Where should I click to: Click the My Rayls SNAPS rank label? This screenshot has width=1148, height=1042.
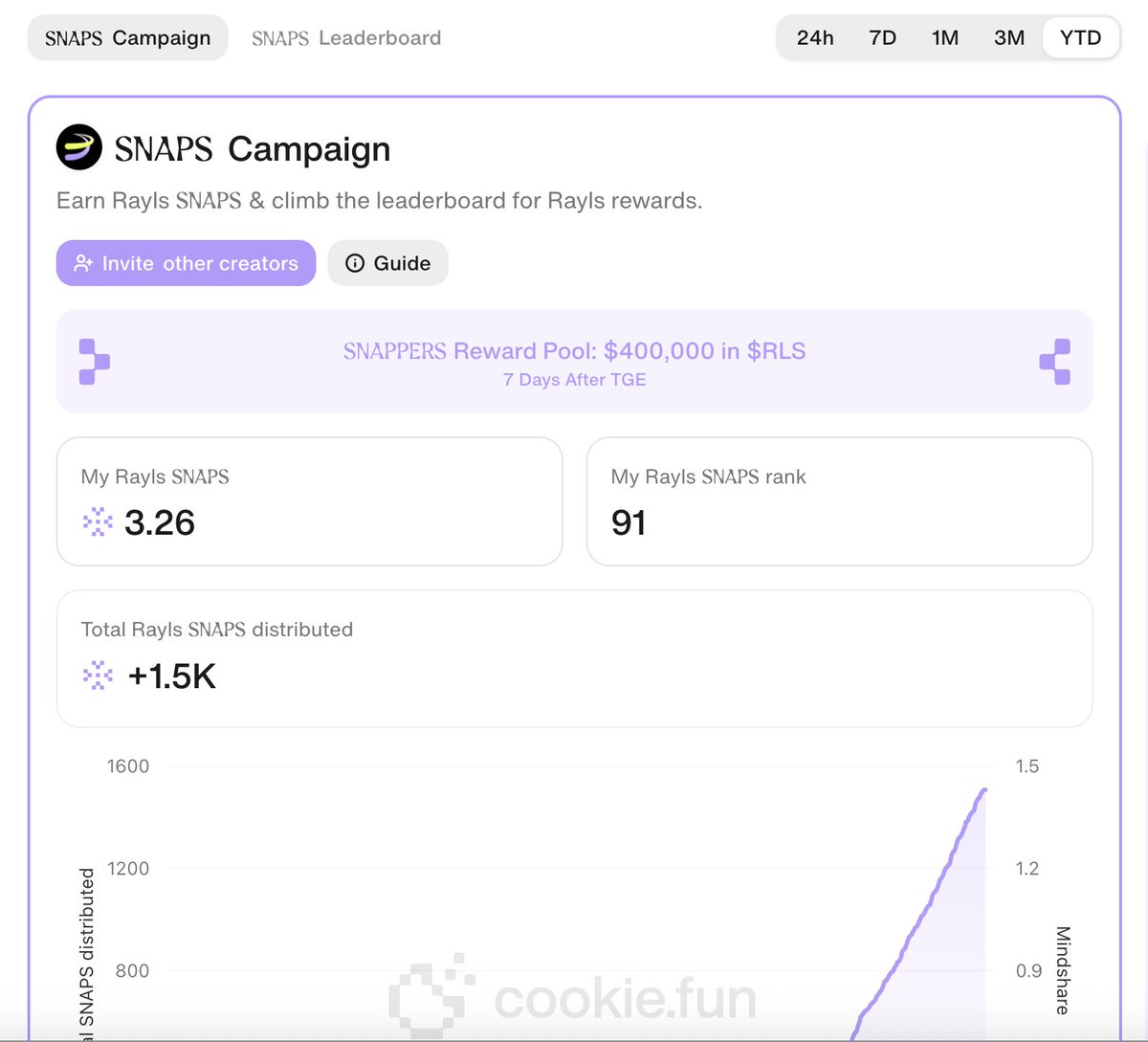pyautogui.click(x=709, y=477)
